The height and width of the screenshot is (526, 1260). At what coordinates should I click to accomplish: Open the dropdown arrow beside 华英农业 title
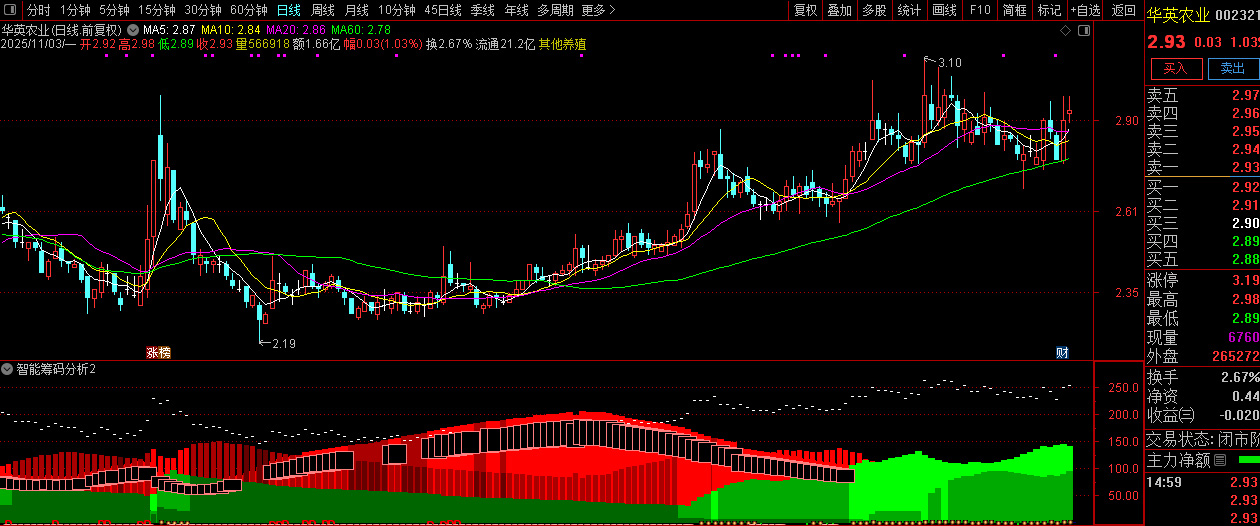coord(133,30)
